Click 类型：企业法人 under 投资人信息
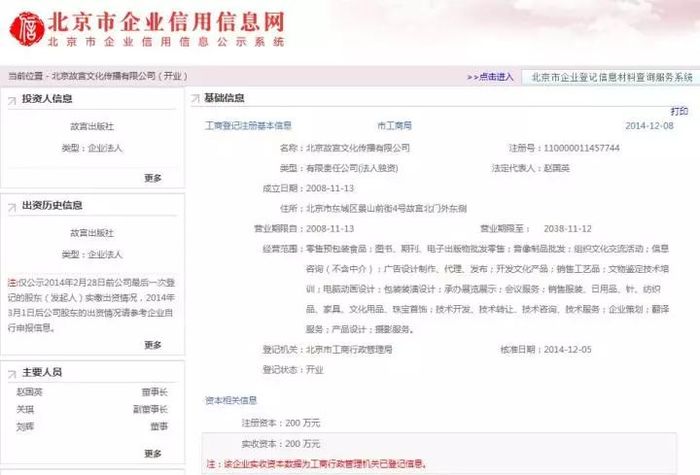 (92, 148)
